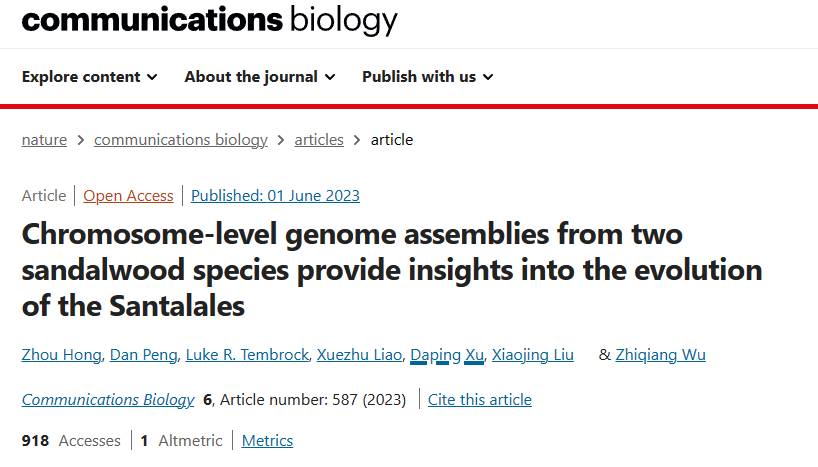Open author Xuezhu Liao's info

coord(359,354)
